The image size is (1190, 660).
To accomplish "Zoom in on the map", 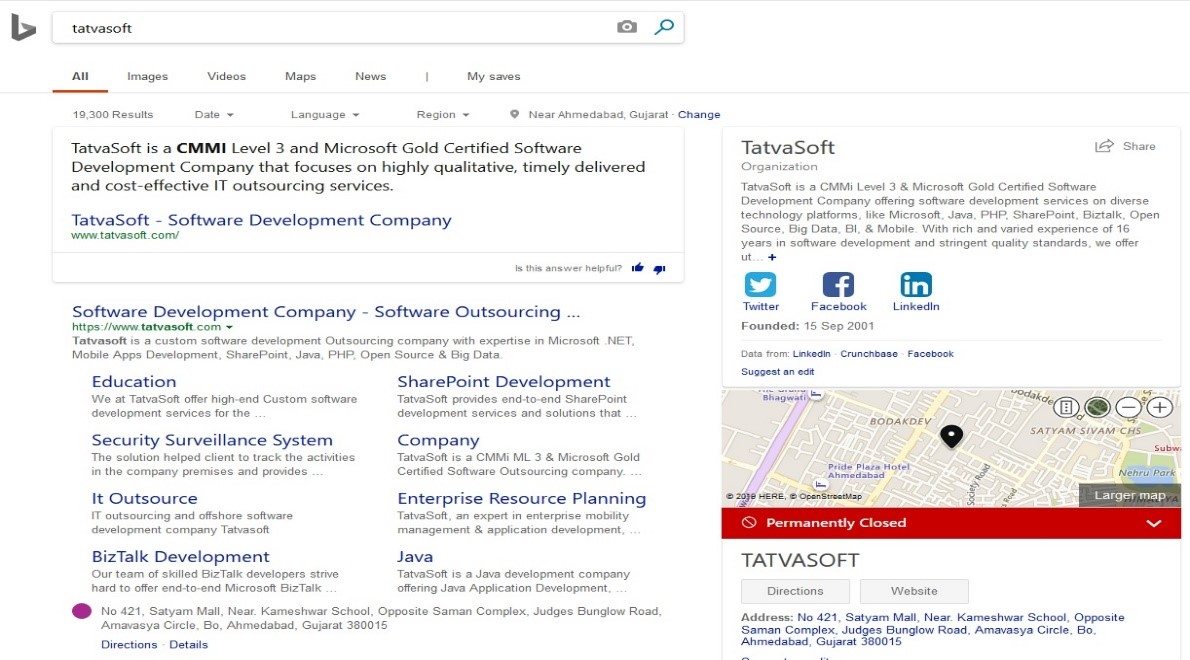I will tap(1160, 407).
